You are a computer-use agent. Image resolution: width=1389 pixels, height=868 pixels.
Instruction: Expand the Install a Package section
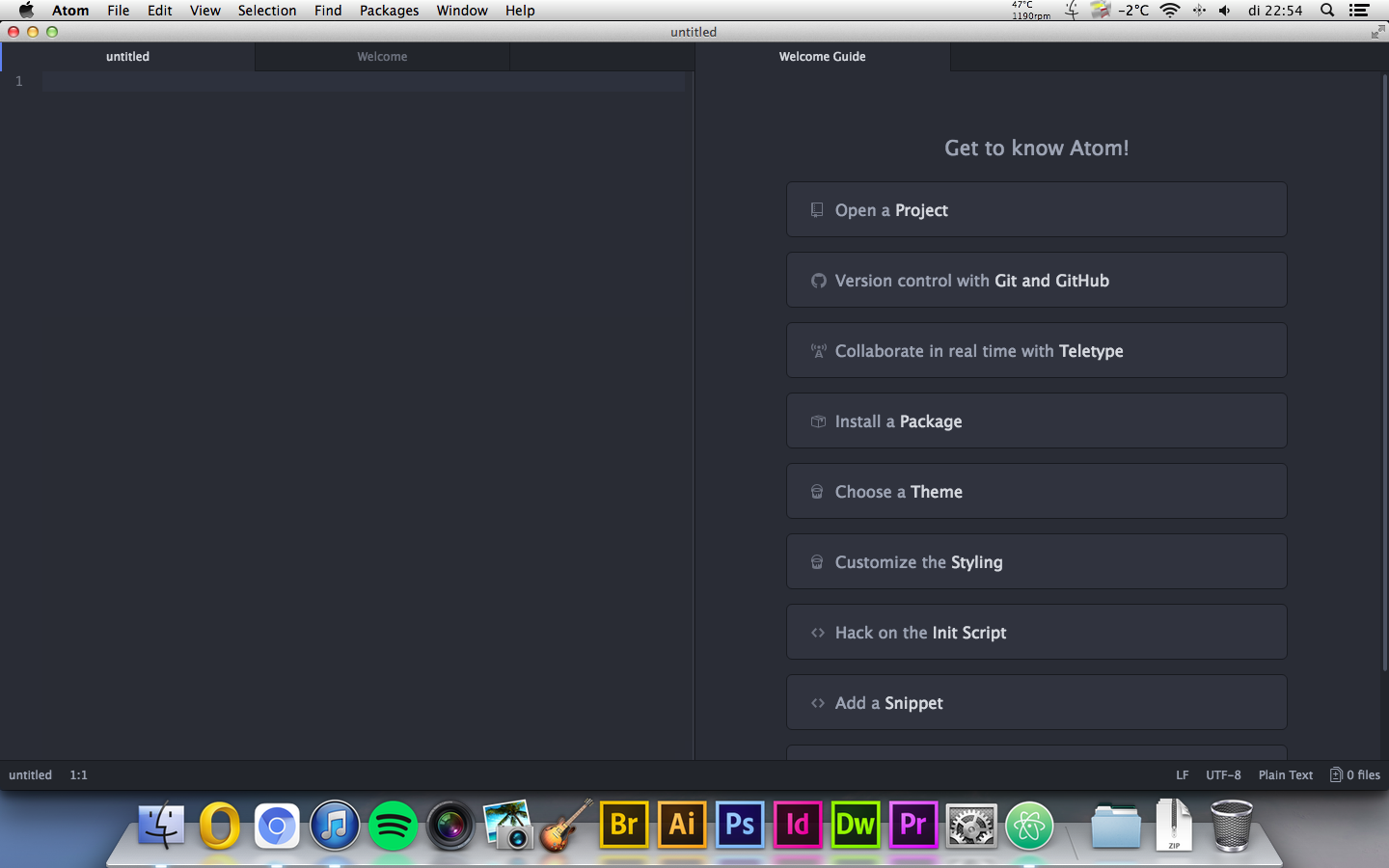point(1037,420)
